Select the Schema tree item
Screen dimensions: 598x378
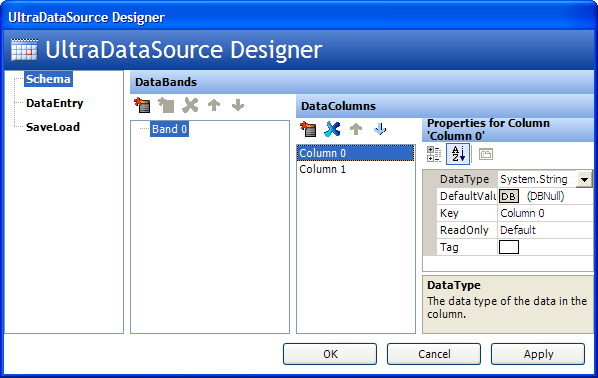coord(48,79)
